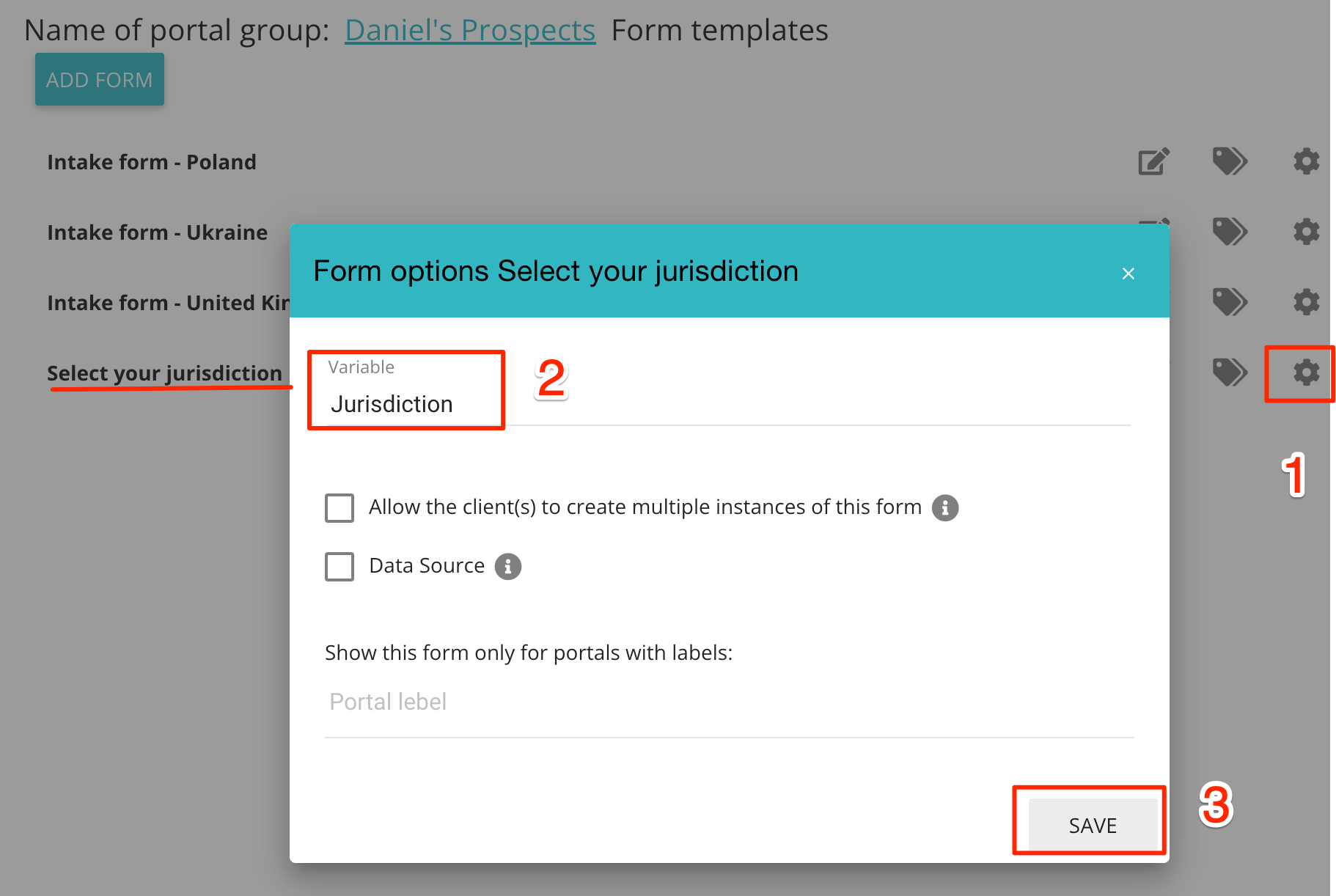Image resolution: width=1336 pixels, height=896 pixels.
Task: Focus the Portal label input field
Action: click(x=729, y=702)
